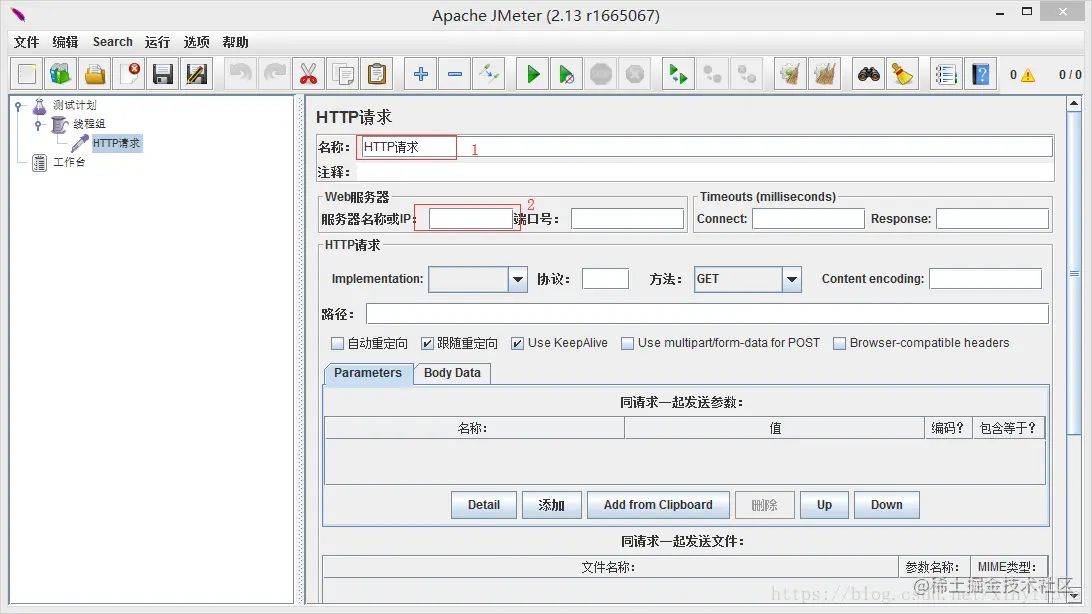Open the 帮助 menu
The width and height of the screenshot is (1092, 614).
[235, 42]
